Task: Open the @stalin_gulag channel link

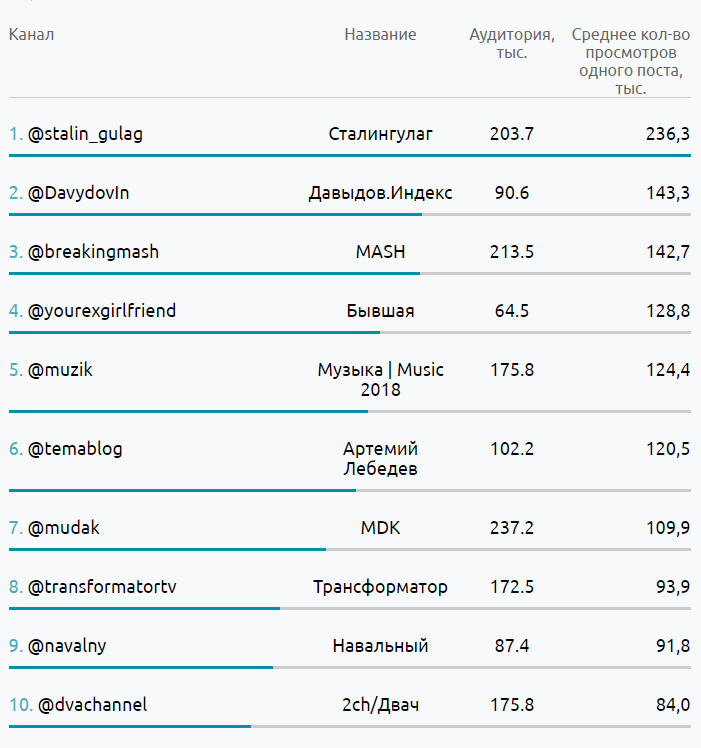Action: click(x=85, y=134)
